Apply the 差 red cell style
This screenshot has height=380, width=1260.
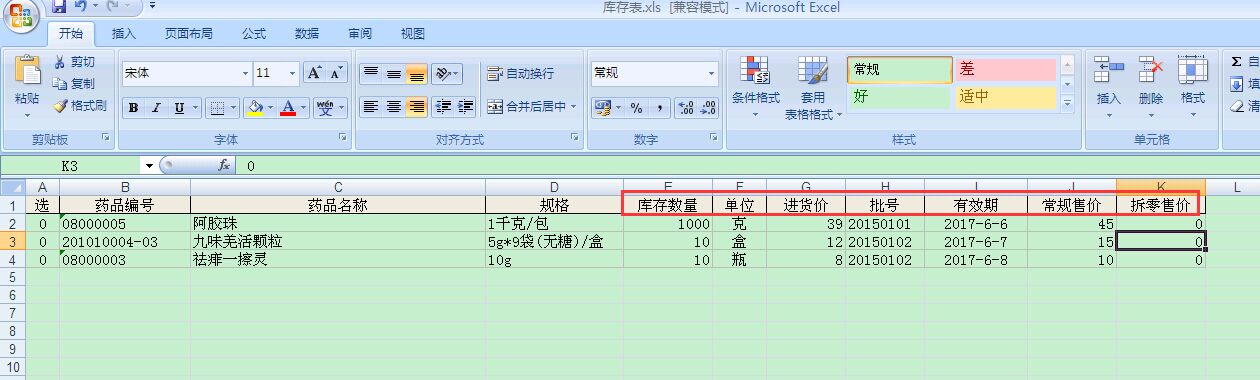(1005, 69)
